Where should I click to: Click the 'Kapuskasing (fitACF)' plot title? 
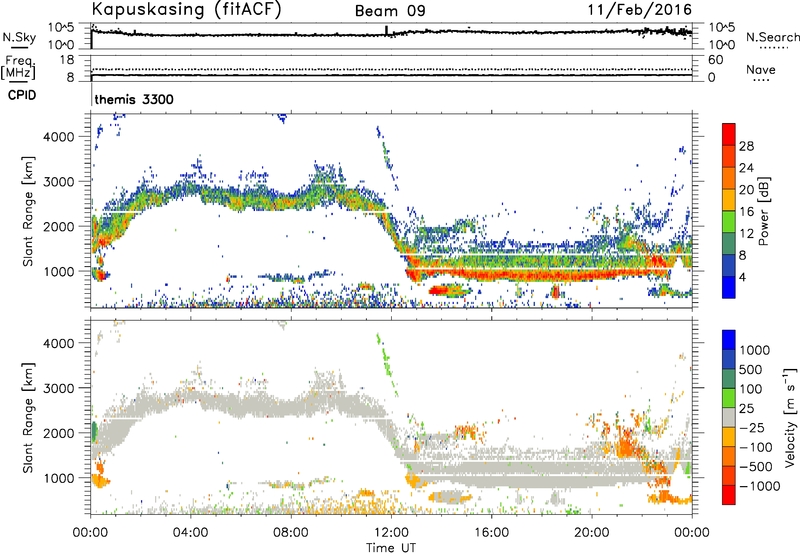pos(186,10)
